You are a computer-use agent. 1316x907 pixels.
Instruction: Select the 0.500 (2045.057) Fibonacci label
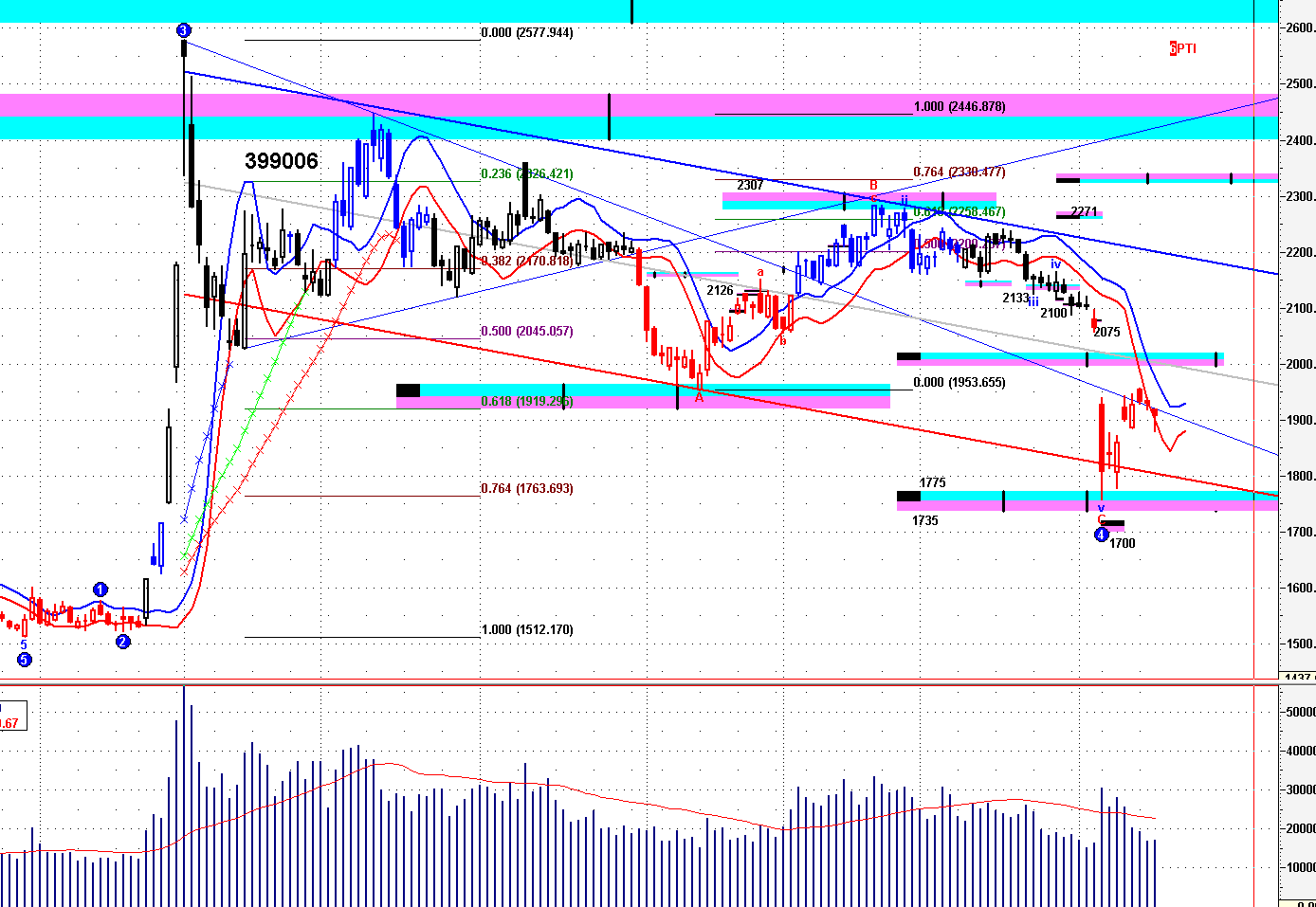pyautogui.click(x=527, y=331)
